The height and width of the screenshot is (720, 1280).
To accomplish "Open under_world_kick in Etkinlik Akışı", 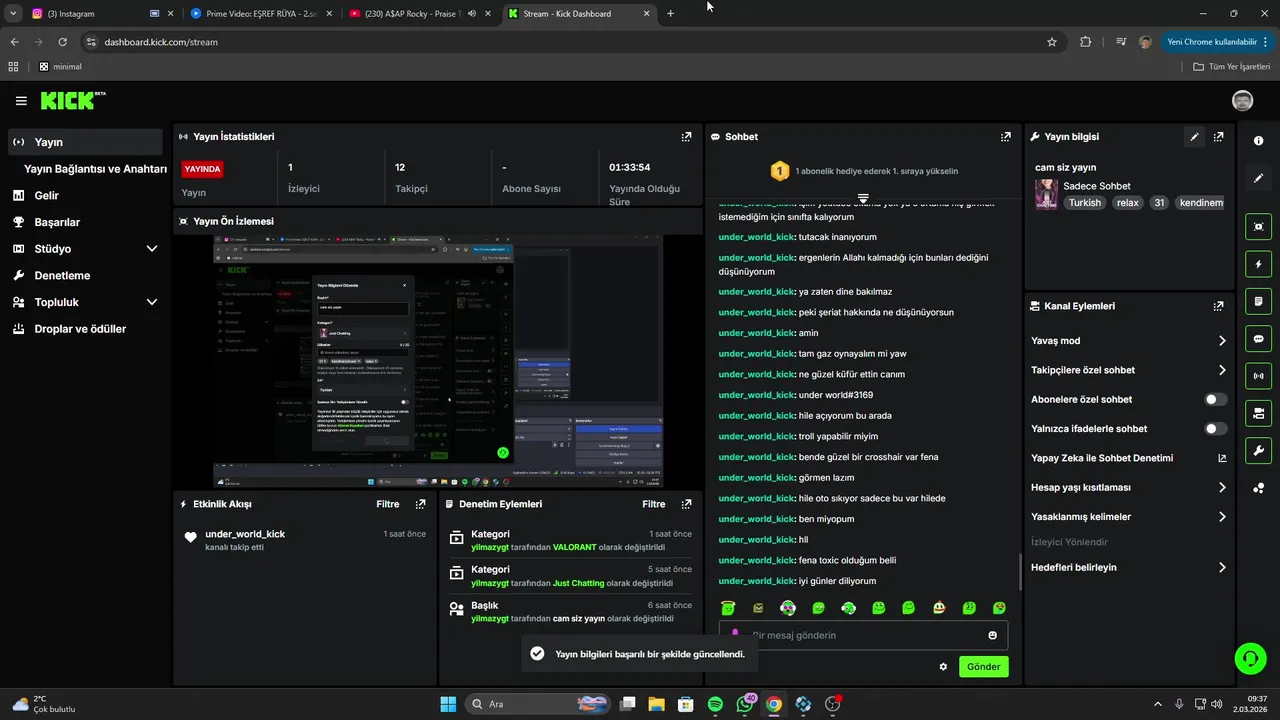I will click(245, 534).
